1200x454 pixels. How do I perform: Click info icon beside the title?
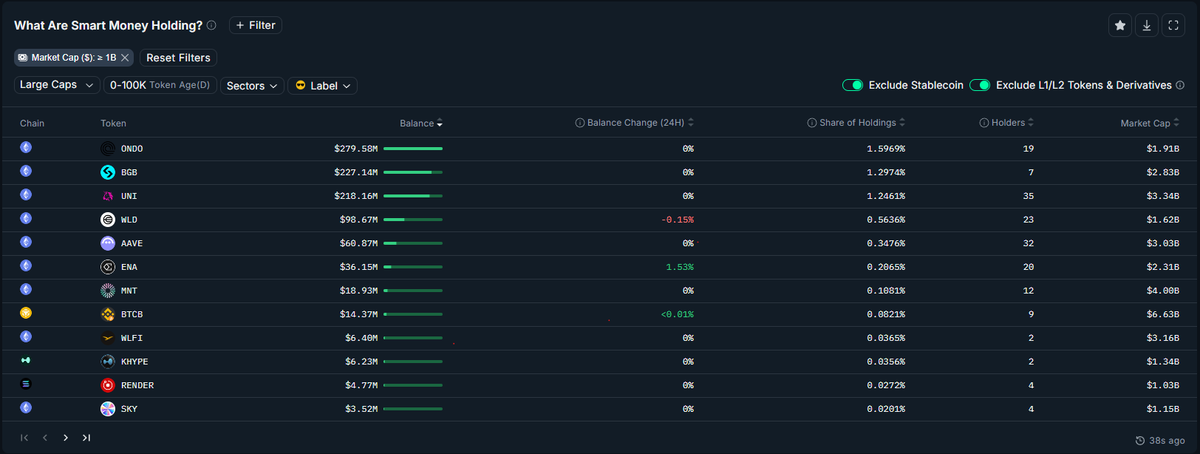point(211,25)
